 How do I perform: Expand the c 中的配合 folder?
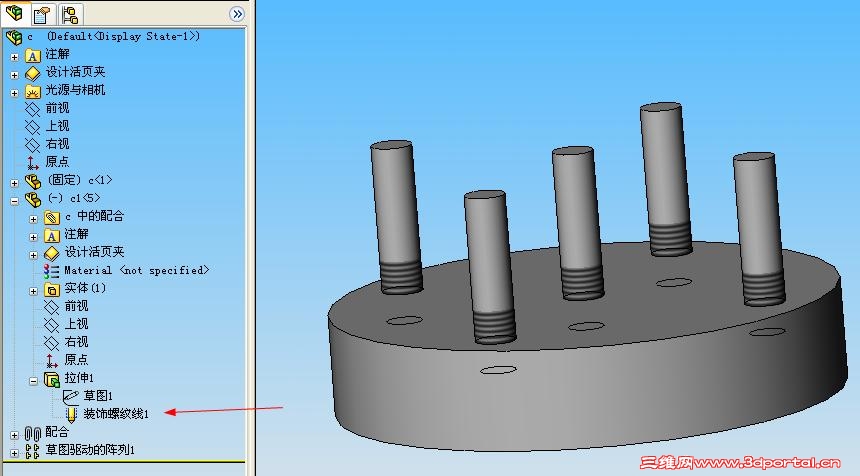pyautogui.click(x=33, y=219)
